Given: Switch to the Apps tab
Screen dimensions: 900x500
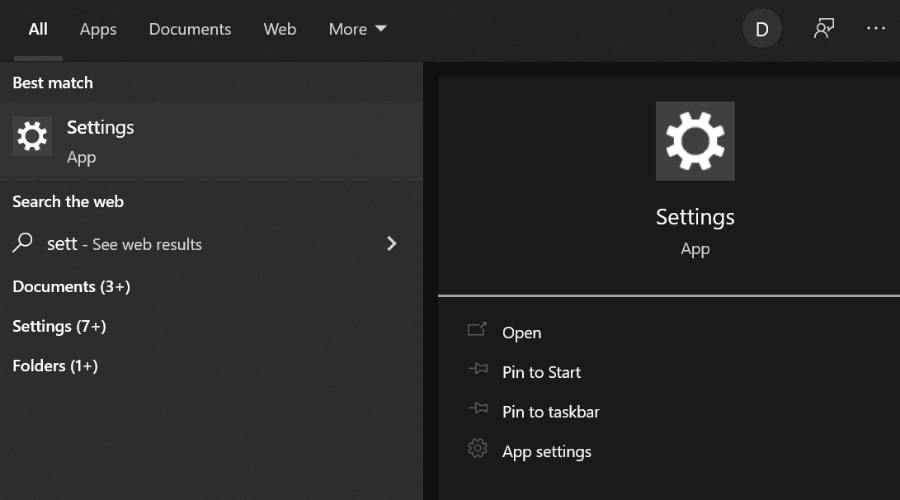Looking at the screenshot, I should pyautogui.click(x=98, y=29).
